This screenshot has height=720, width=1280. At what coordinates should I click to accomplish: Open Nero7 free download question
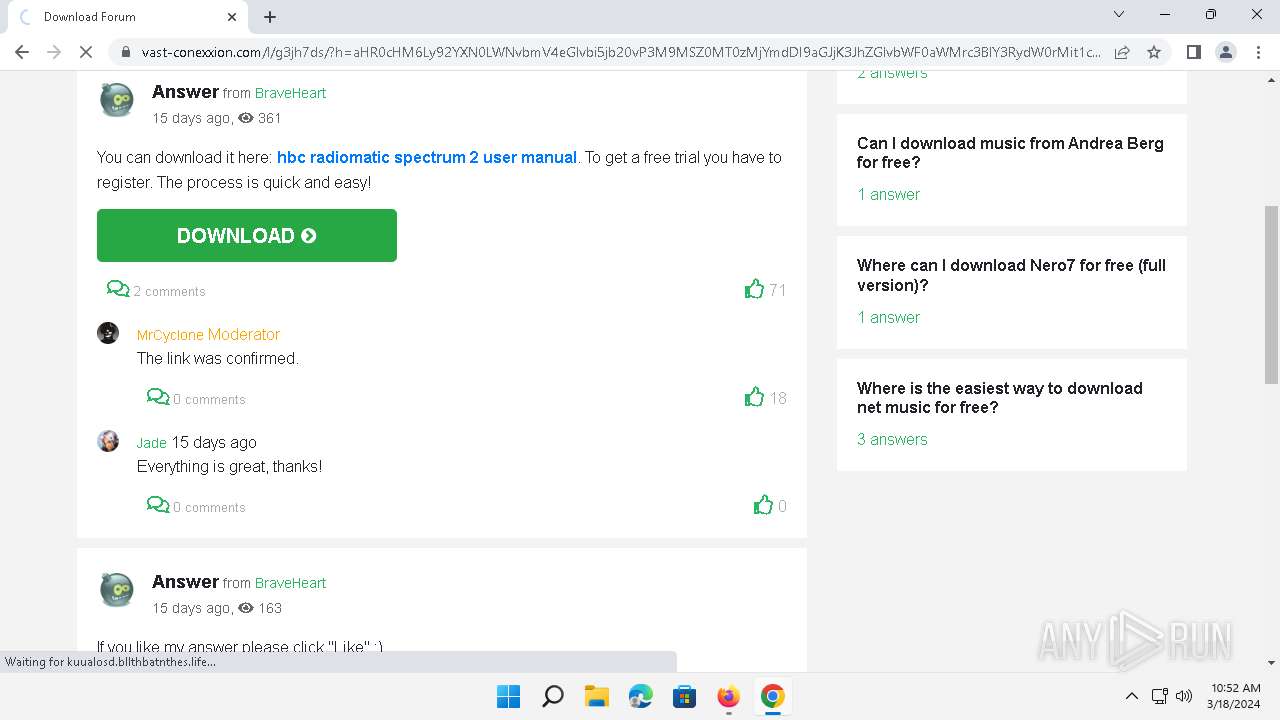(1011, 275)
